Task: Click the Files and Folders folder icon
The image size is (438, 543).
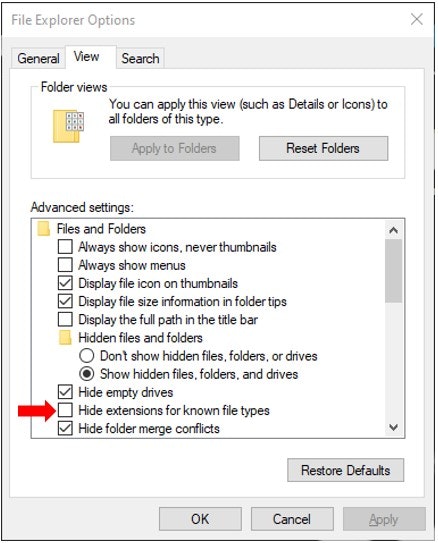Action: click(x=44, y=229)
